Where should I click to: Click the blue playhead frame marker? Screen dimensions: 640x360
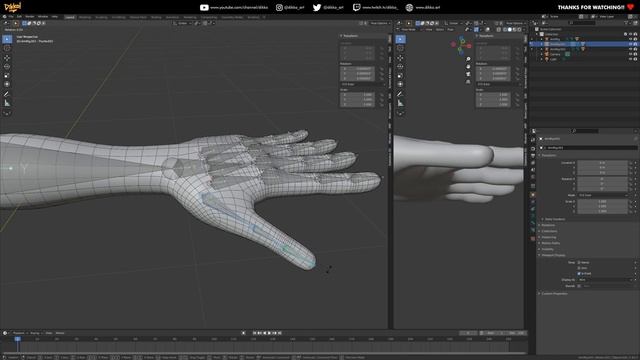point(17,339)
